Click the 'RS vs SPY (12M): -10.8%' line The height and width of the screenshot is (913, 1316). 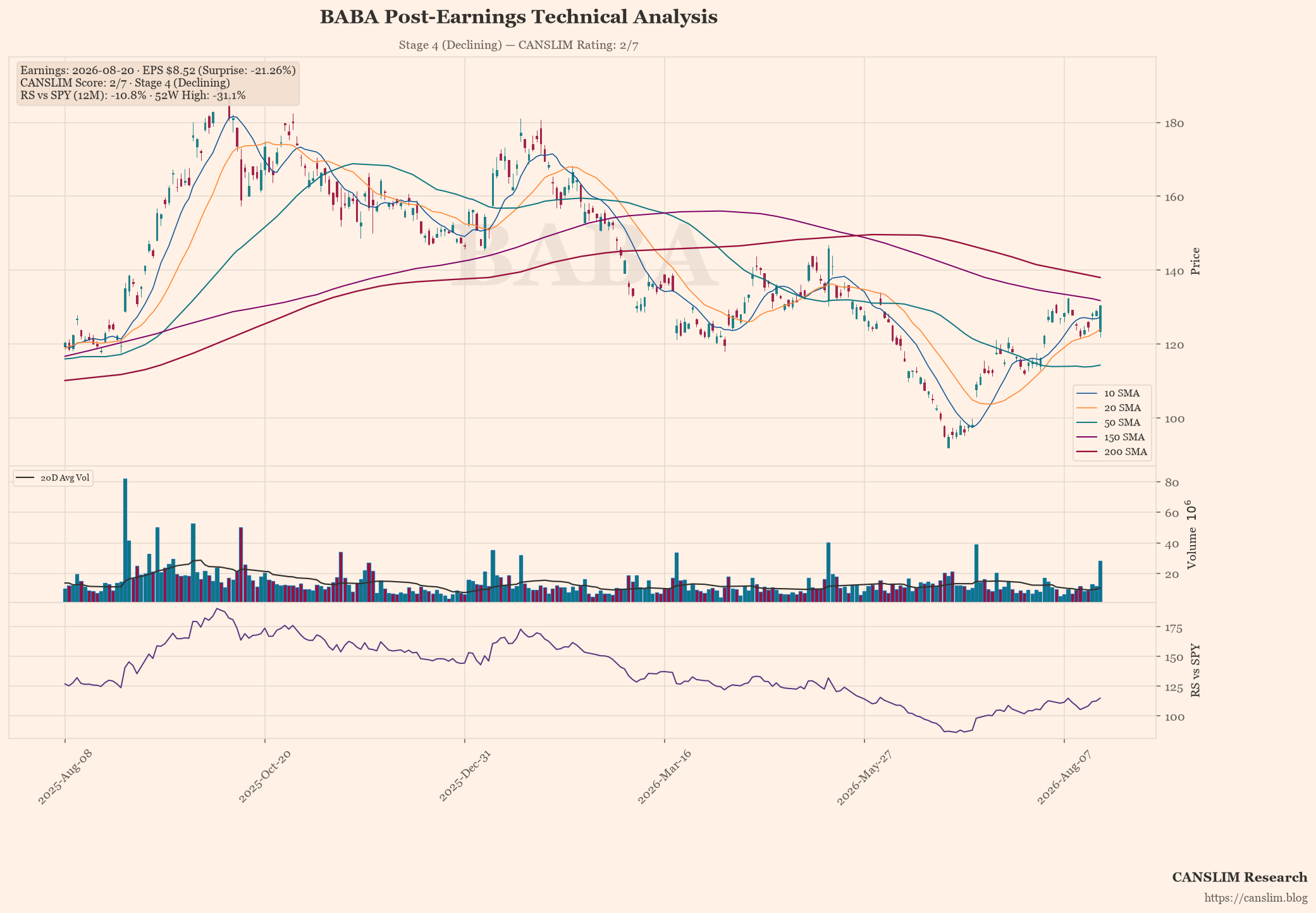coord(133,95)
